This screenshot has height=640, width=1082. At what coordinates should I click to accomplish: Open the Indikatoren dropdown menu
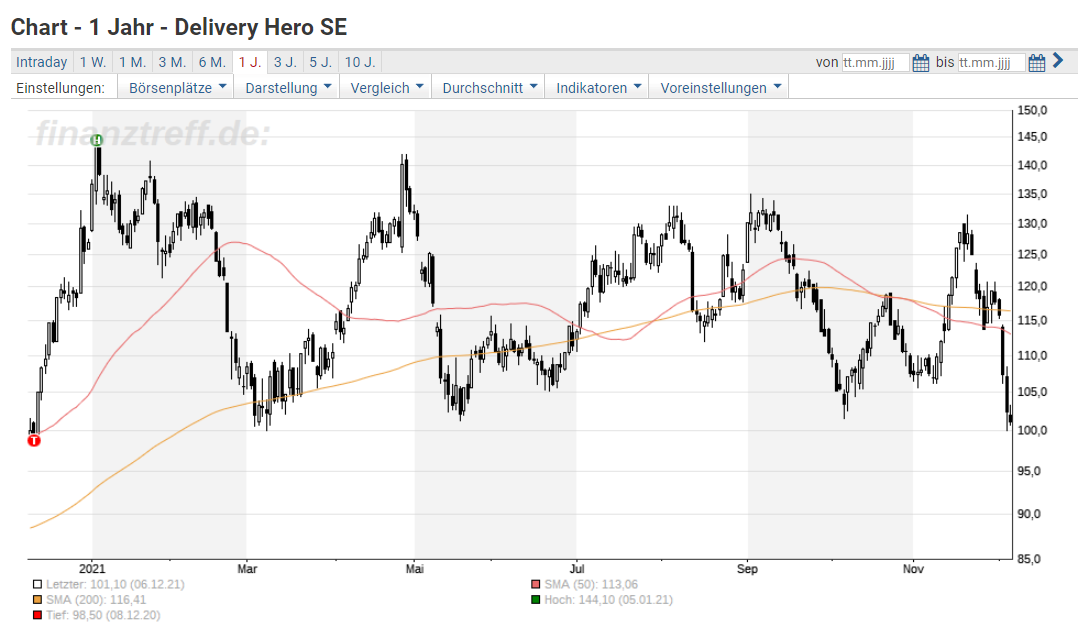click(598, 88)
